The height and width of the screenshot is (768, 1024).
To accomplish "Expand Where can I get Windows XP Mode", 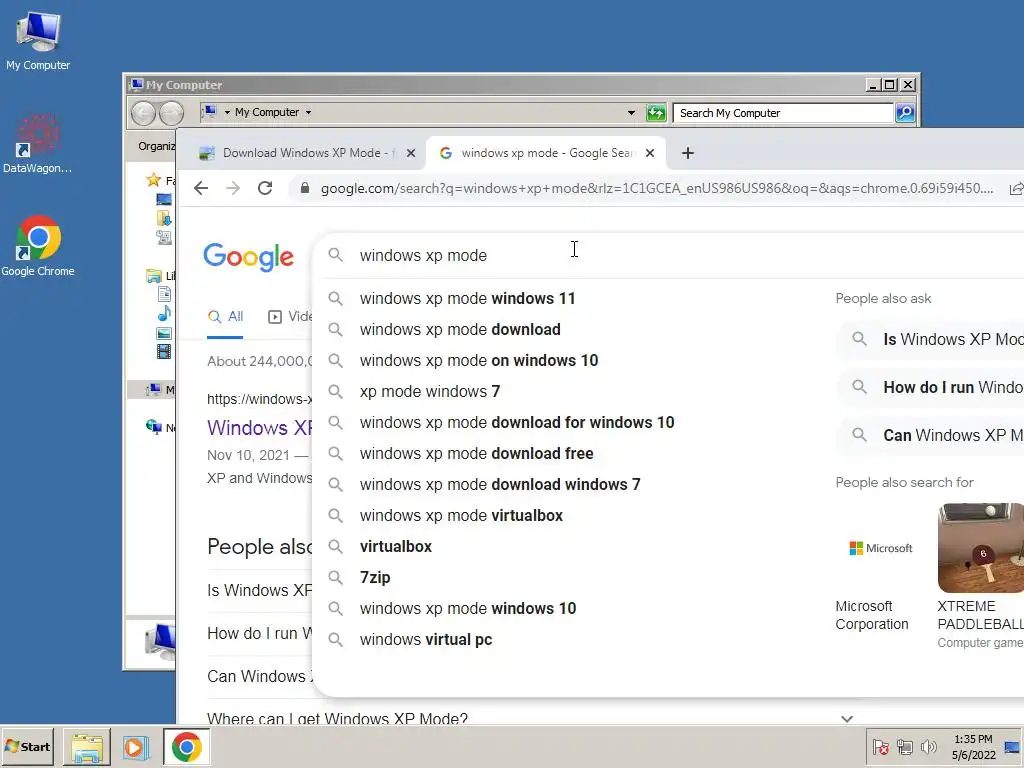I will click(847, 719).
